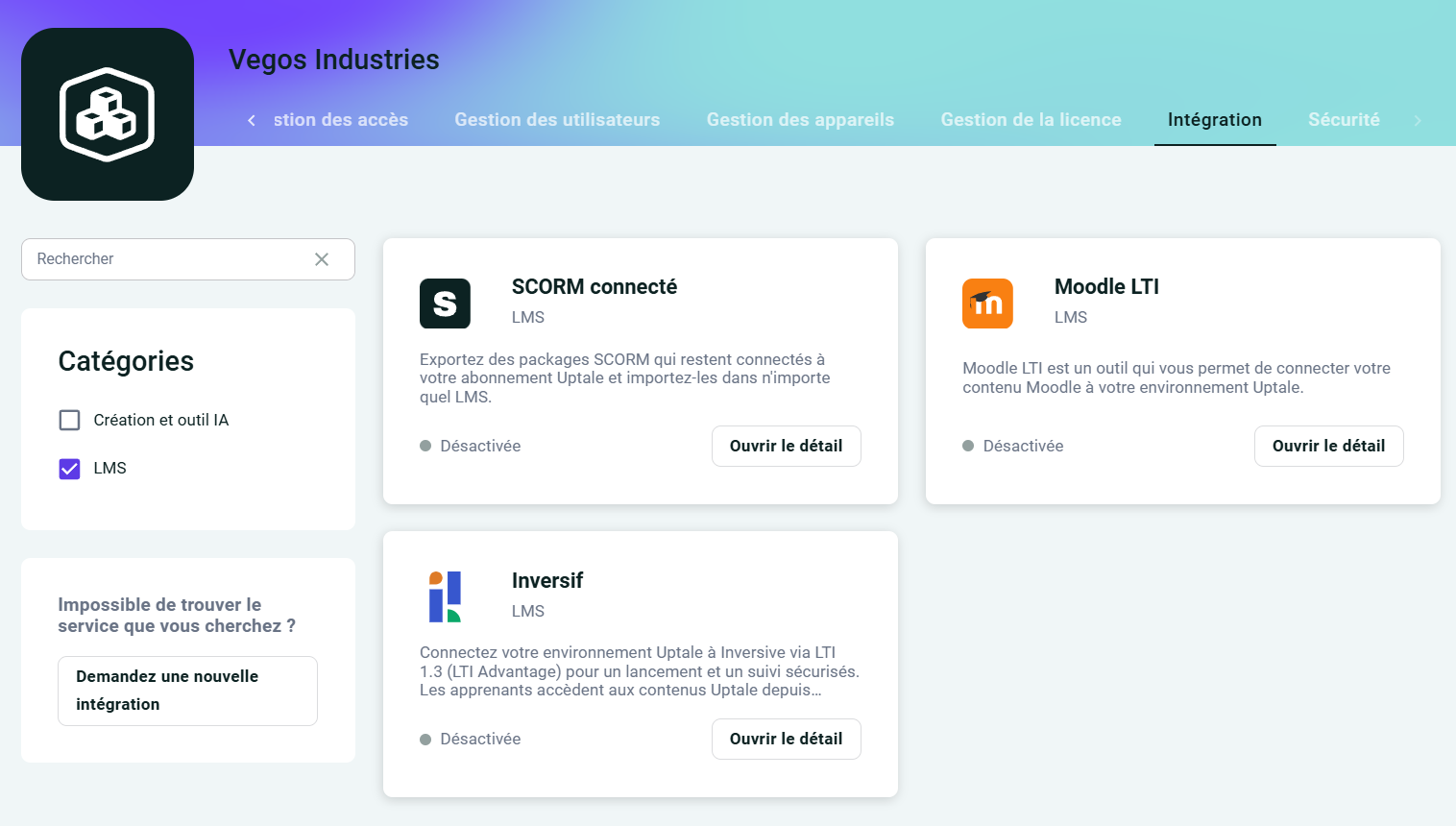Viewport: 1456px width, 826px height.
Task: Open details for Inversif integration
Action: 786,739
